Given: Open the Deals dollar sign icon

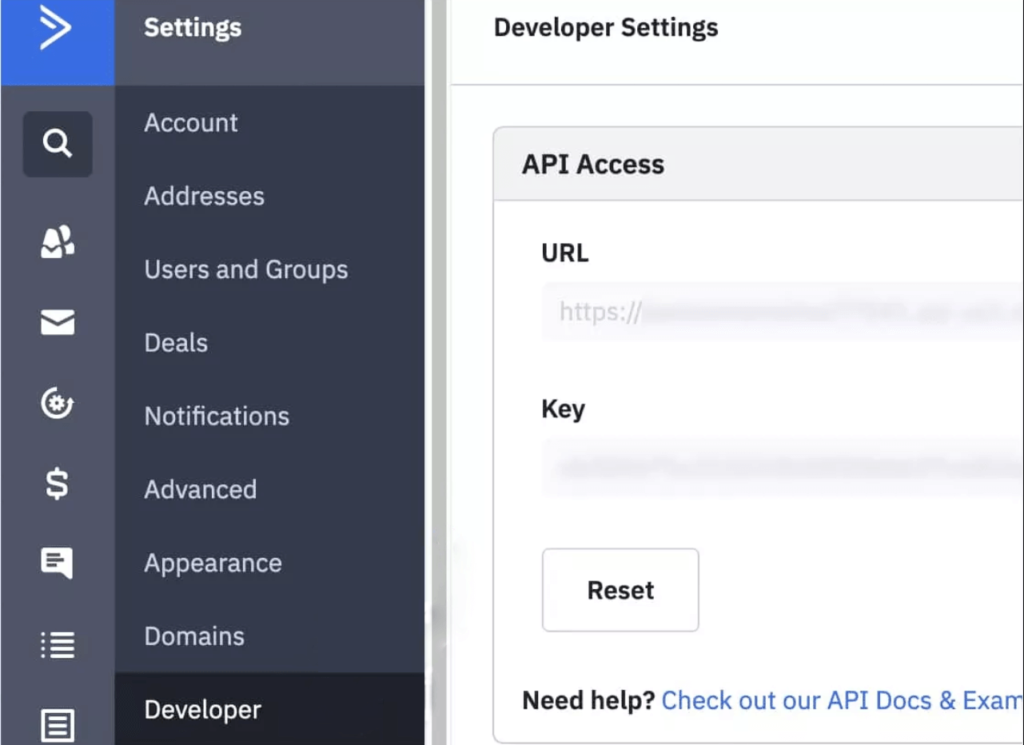Looking at the screenshot, I should (57, 484).
